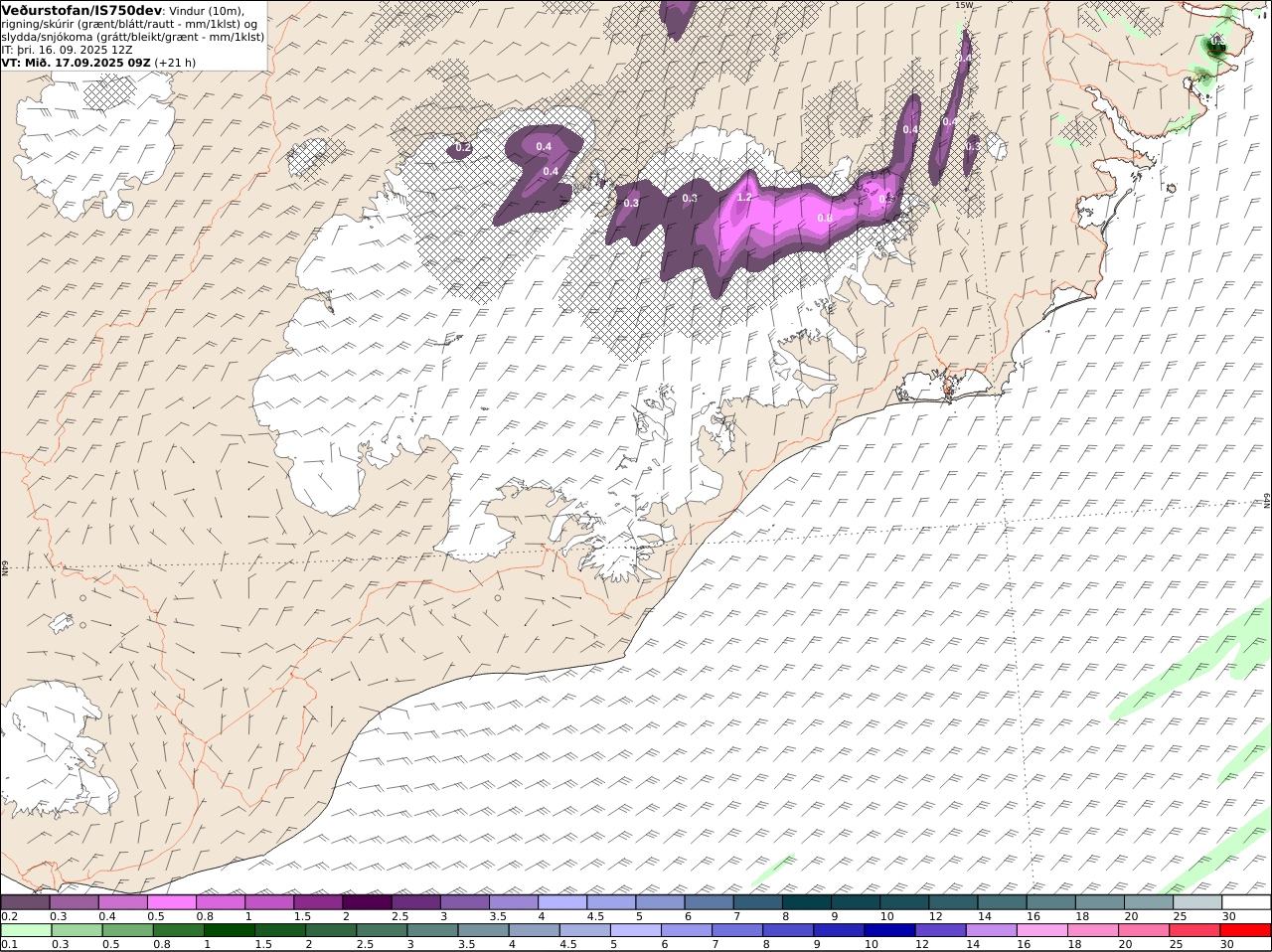The width and height of the screenshot is (1272, 952).
Task: Click snow legend swatch between 4.5 and 5
Action: 612,902
